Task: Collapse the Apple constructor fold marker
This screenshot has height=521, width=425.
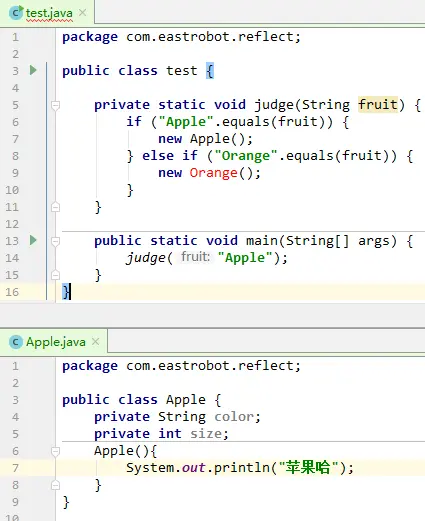Action: 56,451
